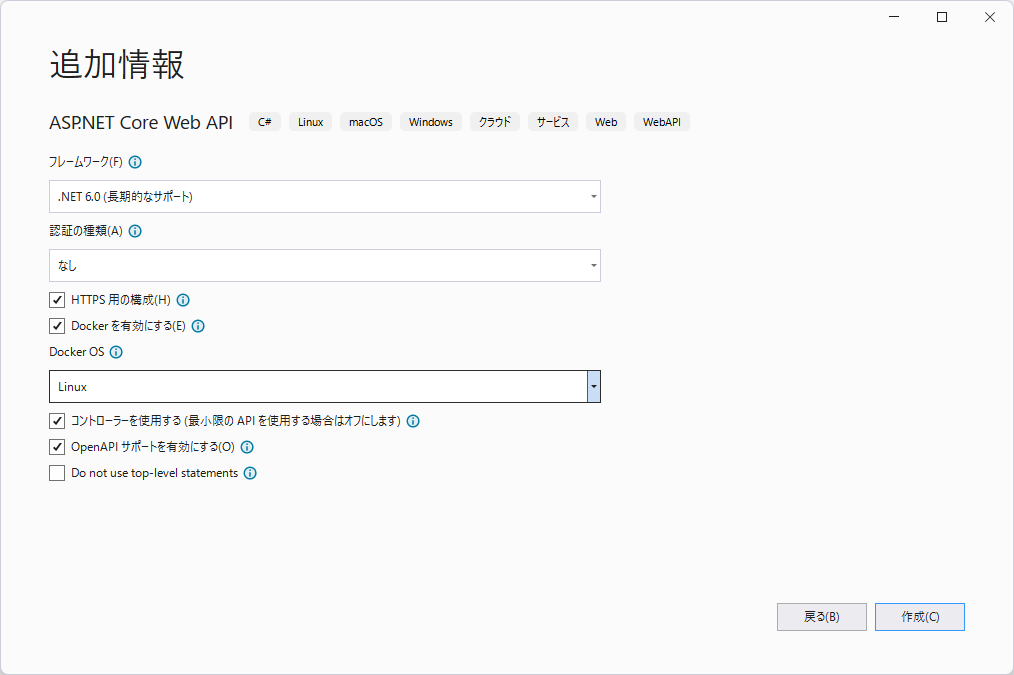Click the info icon beside HTTPS 用の構成
This screenshot has width=1014, height=675.
point(183,300)
